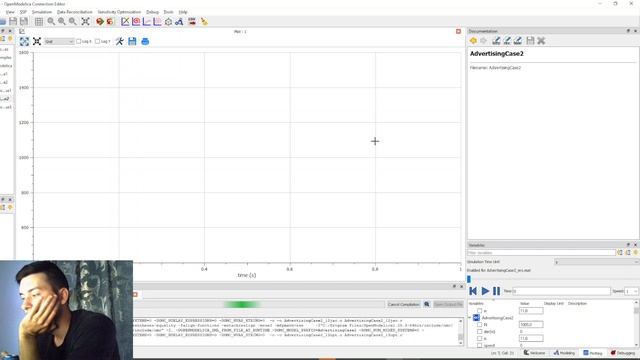Click rewind to start button
Viewport: 640px width, 360px height.
coord(473,291)
